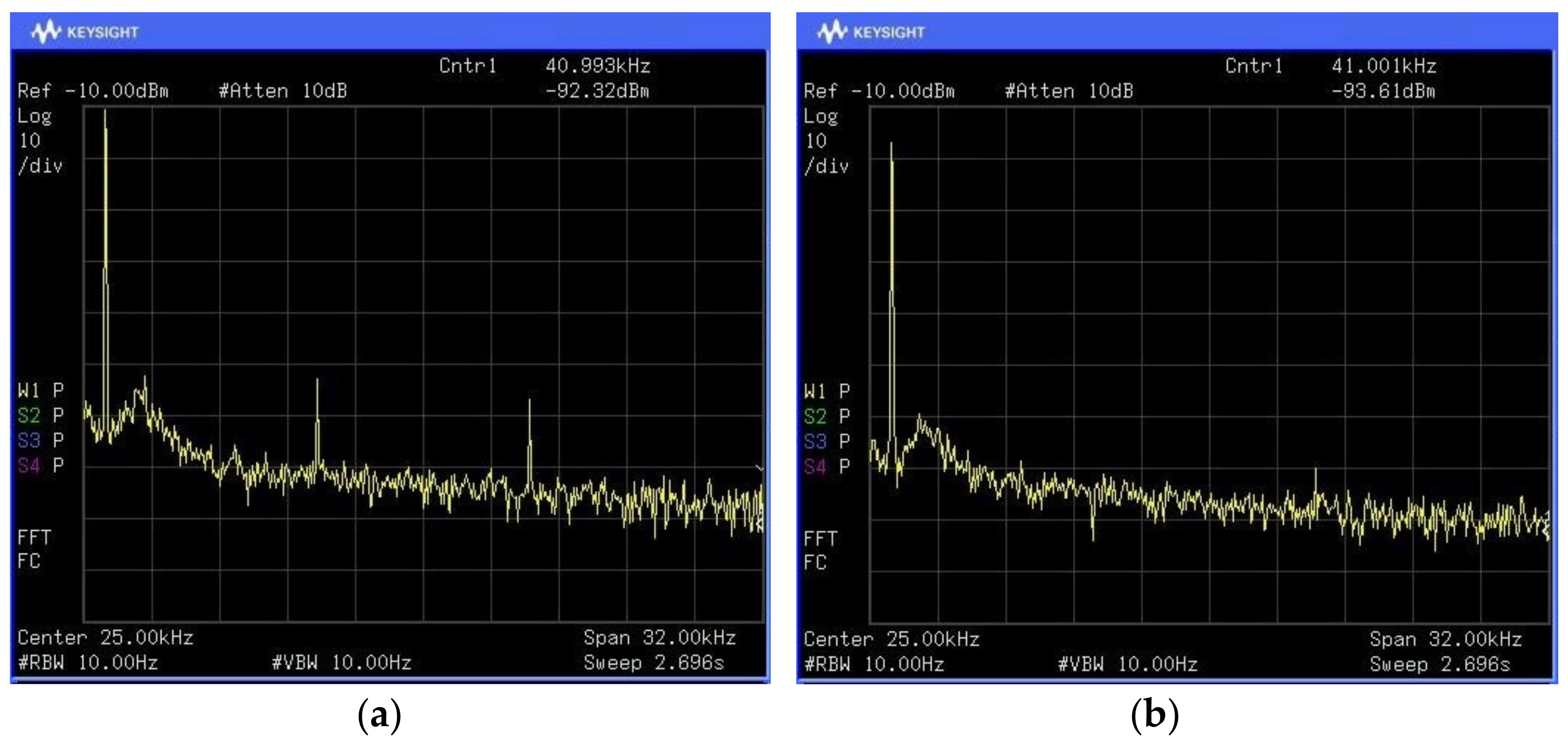Click Center 25.00kHz in panel (a)

click(105, 637)
